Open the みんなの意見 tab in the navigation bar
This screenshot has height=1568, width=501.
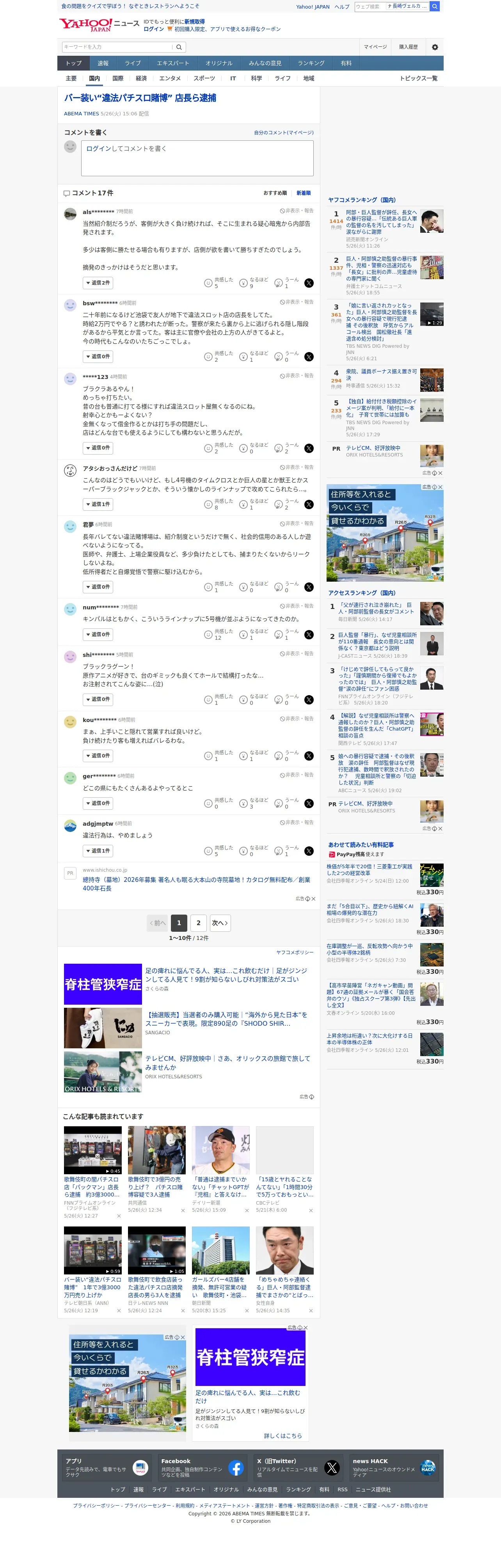click(x=265, y=63)
